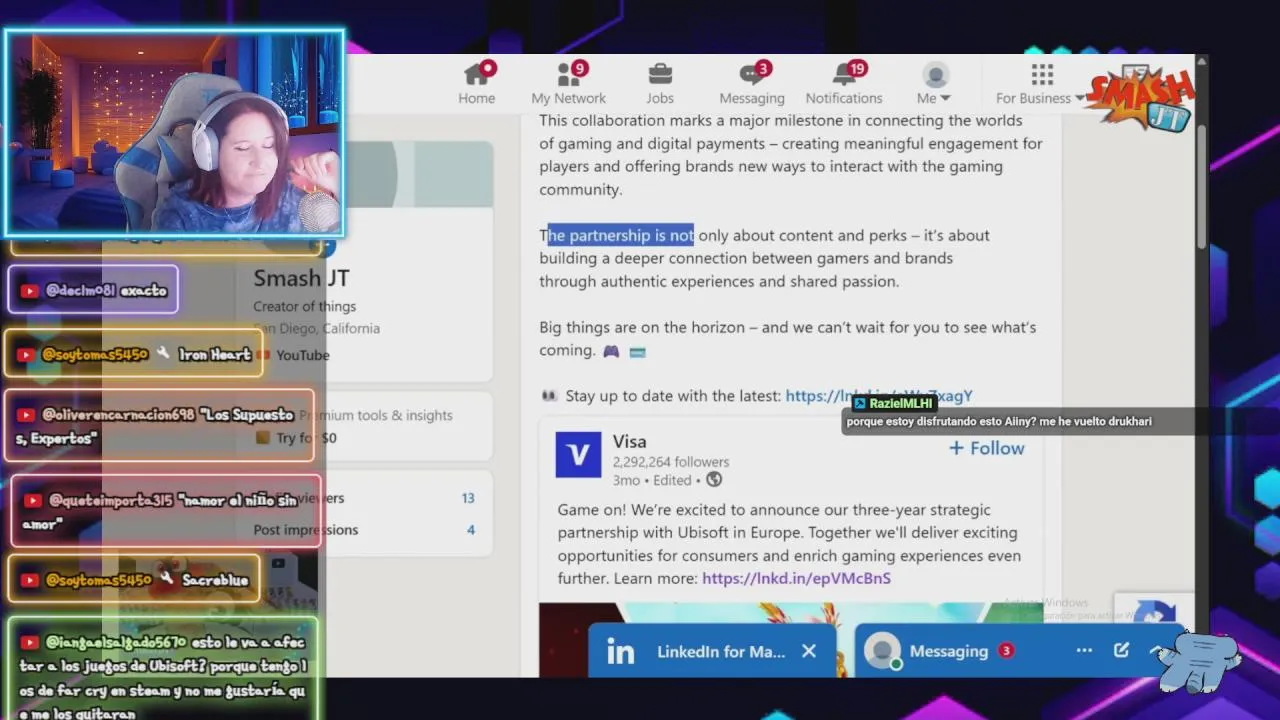Click the RazielMLHI chat popup name

(900, 403)
